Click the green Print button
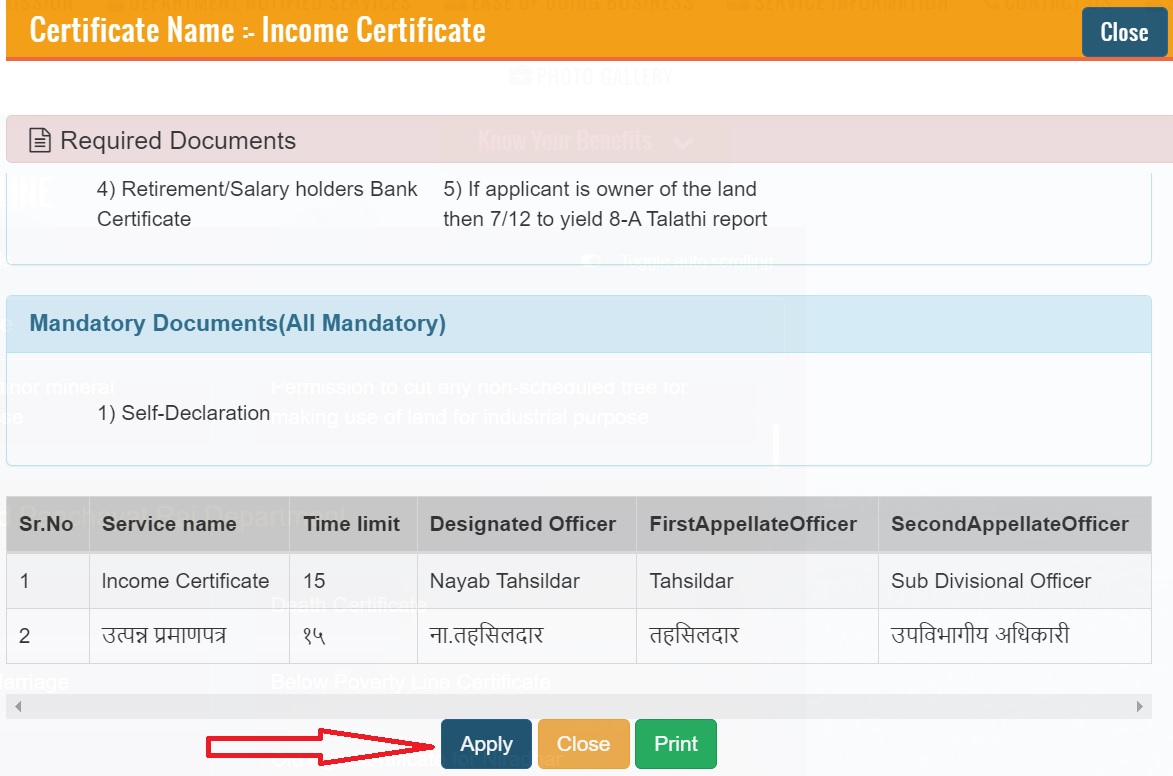 coord(675,744)
